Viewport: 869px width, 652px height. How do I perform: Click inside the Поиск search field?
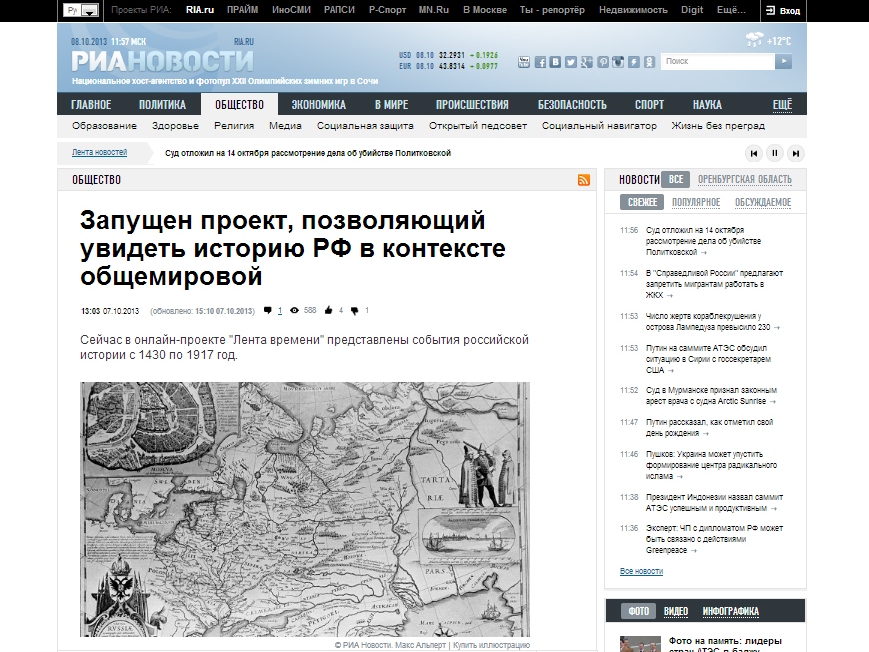(718, 62)
